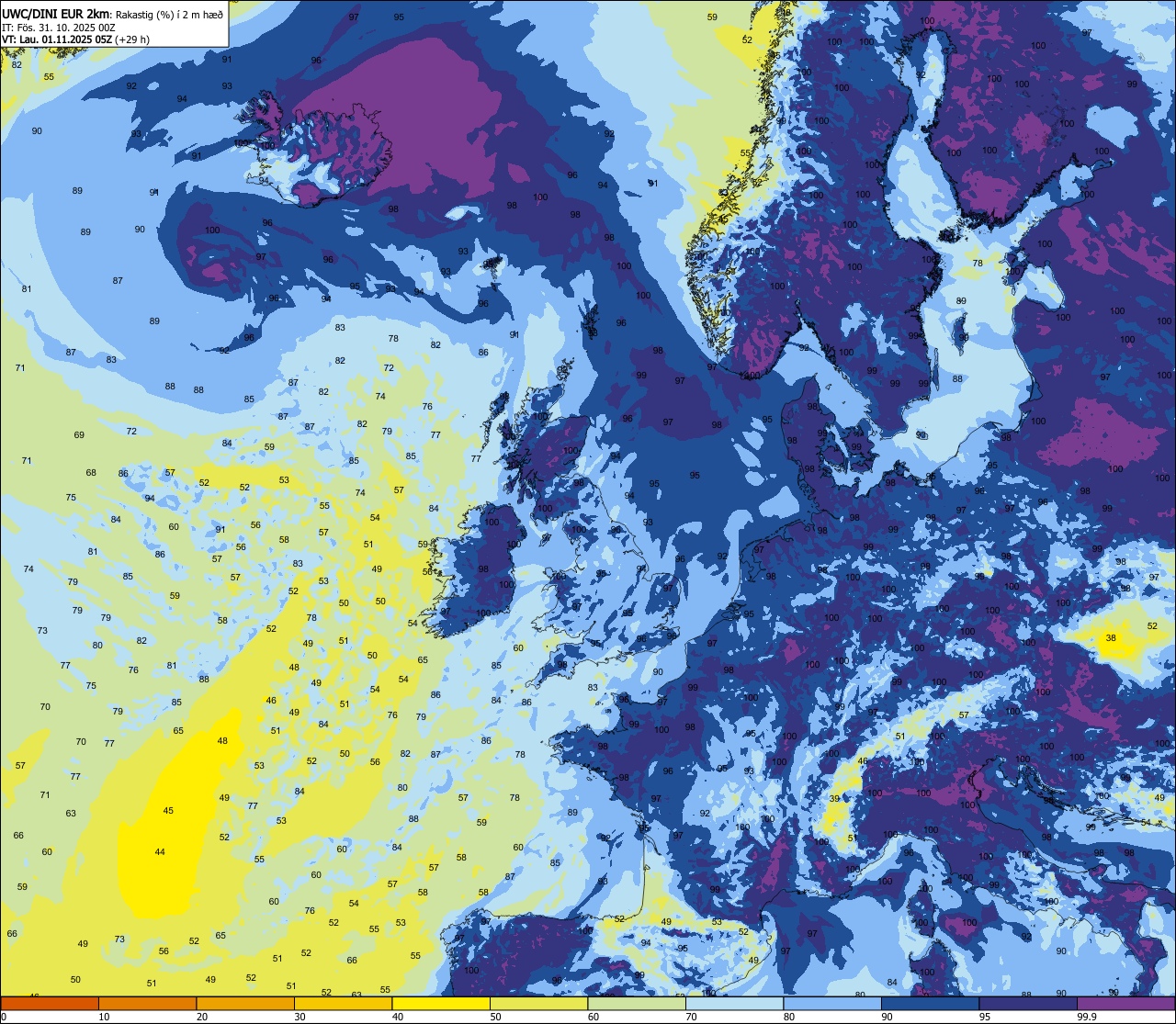The image size is (1176, 1024).
Task: Click the '45' value above the 44 reading
Action: coord(168,811)
